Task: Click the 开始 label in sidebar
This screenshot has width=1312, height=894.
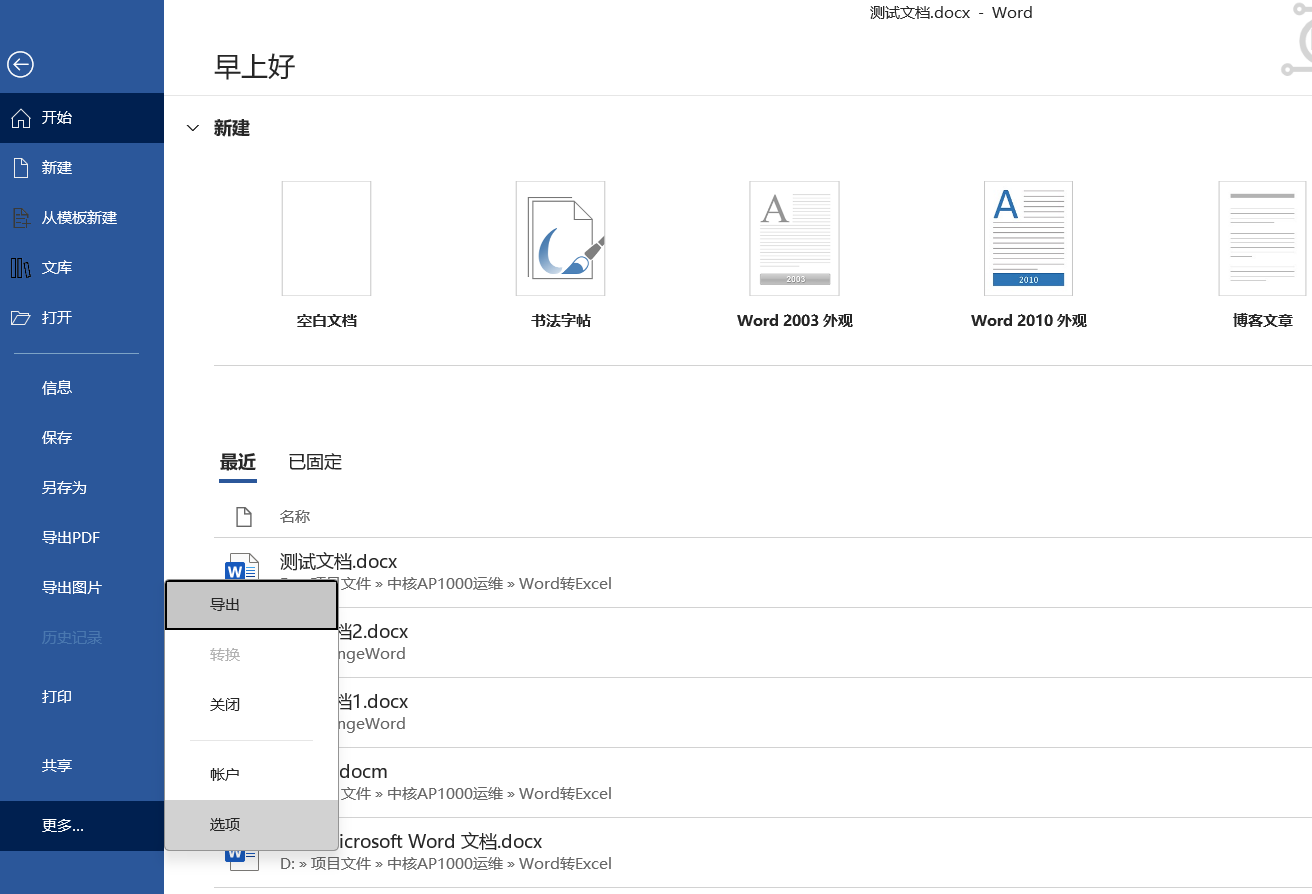Action: coord(57,118)
